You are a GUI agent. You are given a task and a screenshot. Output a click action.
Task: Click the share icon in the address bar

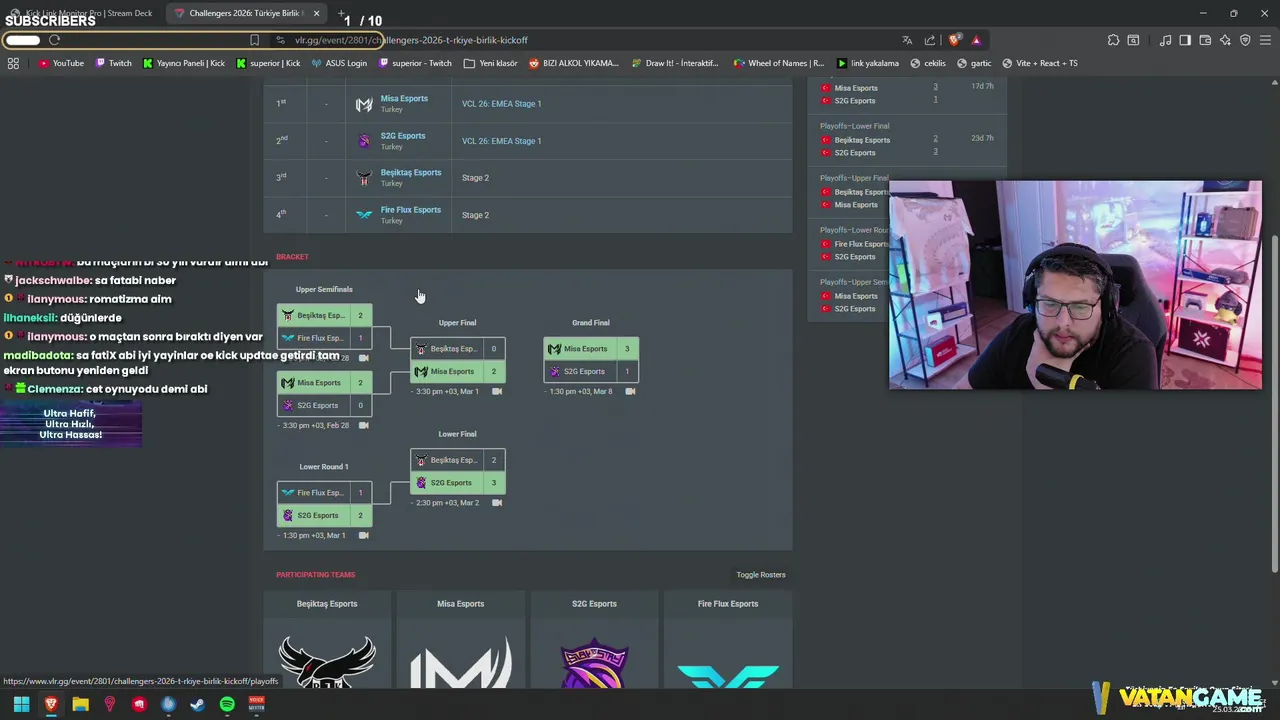tap(930, 40)
